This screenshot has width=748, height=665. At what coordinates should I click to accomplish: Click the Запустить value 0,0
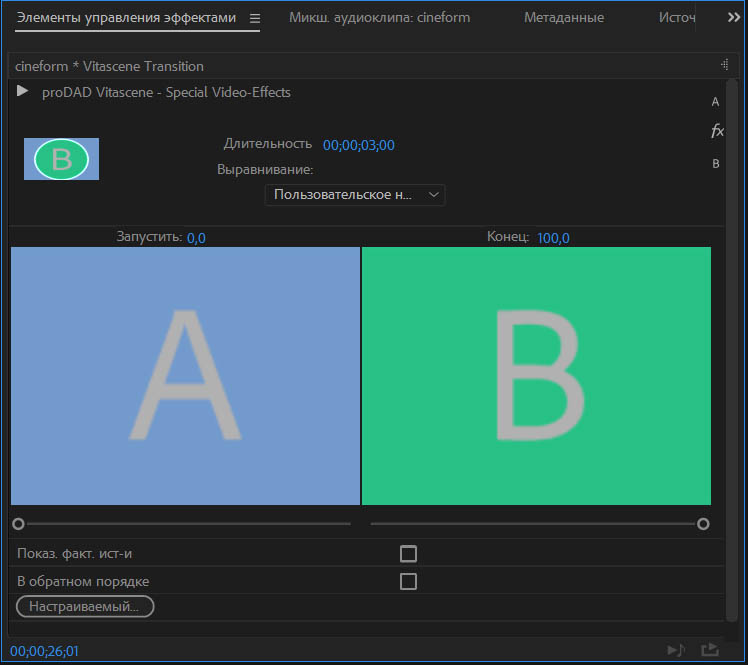(196, 238)
